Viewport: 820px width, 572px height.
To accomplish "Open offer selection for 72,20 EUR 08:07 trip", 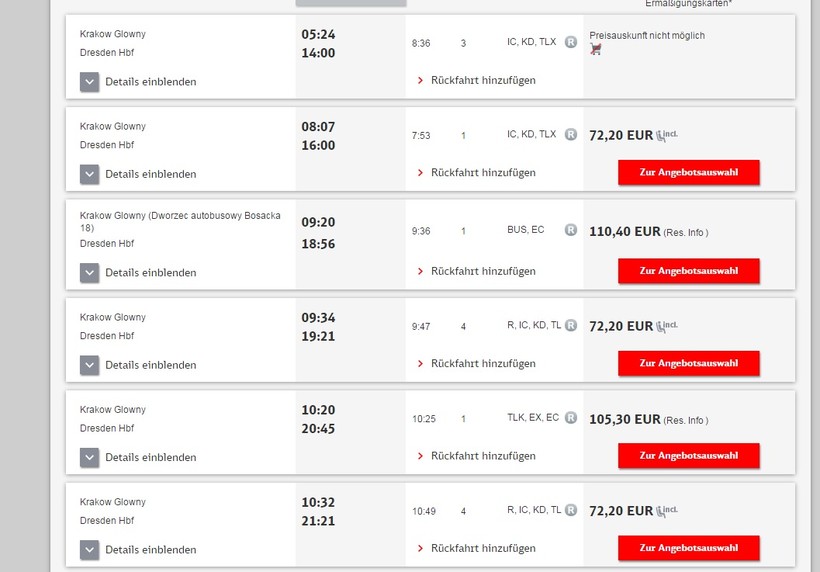I will [689, 173].
